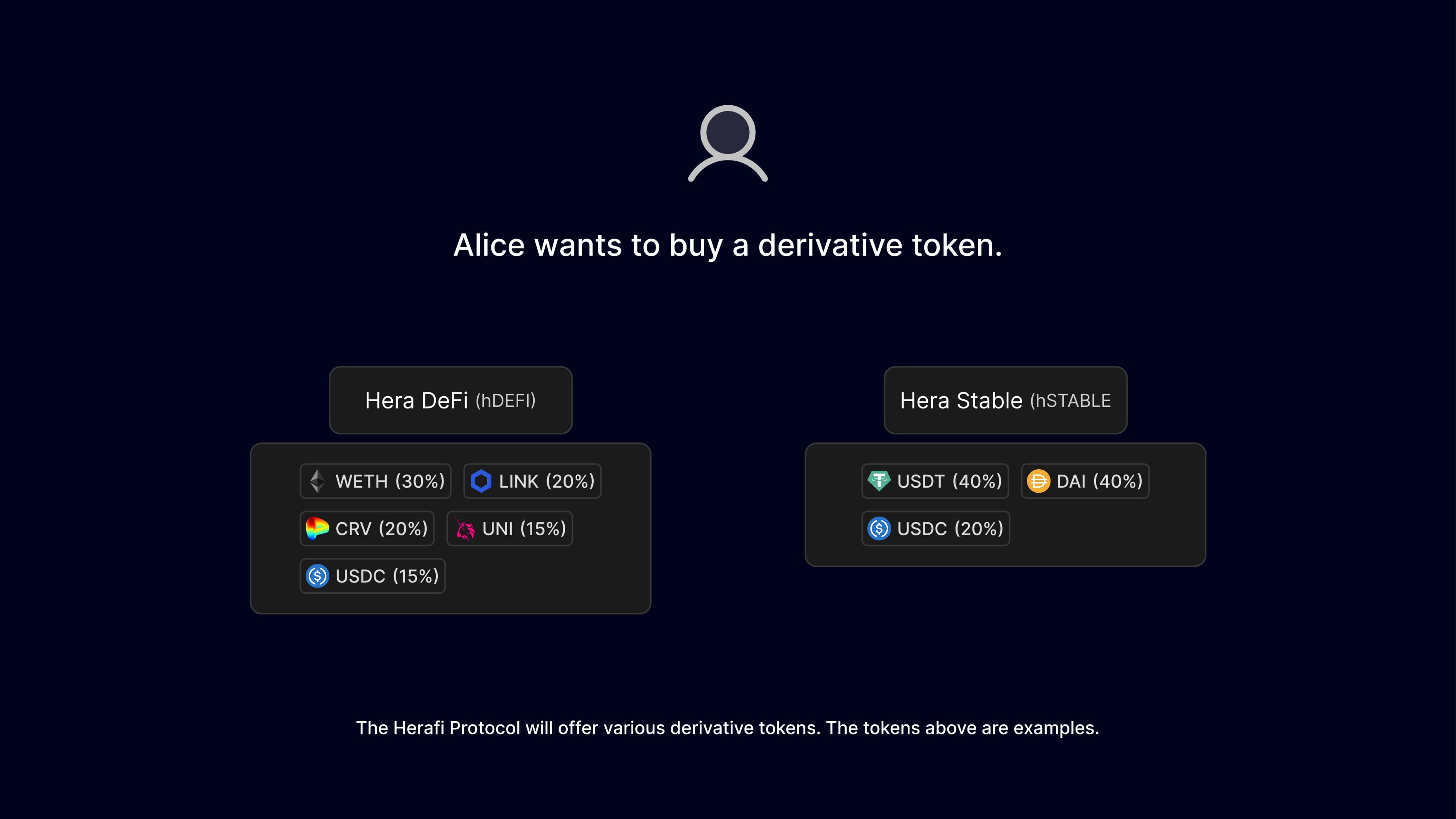Click the USDC icon in Hera DeFi

point(317,576)
